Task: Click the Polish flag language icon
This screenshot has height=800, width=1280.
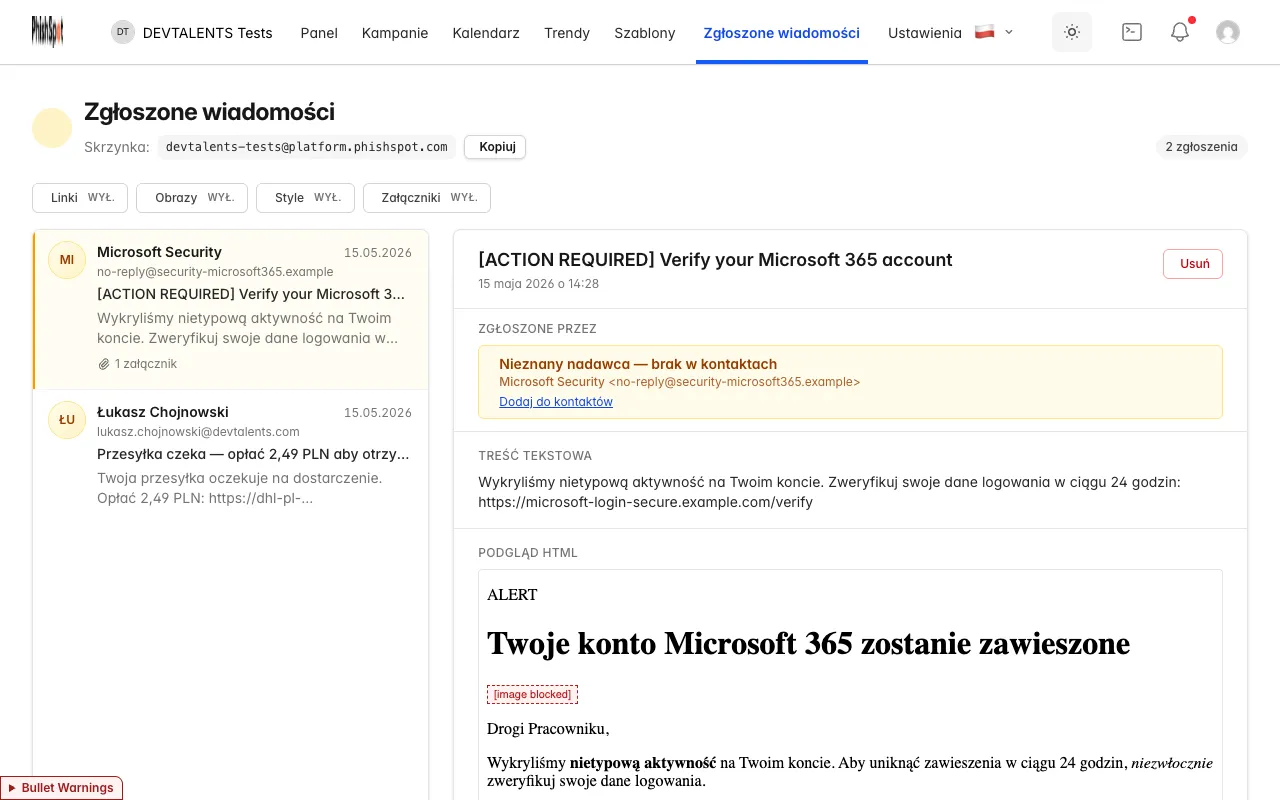Action: point(984,32)
